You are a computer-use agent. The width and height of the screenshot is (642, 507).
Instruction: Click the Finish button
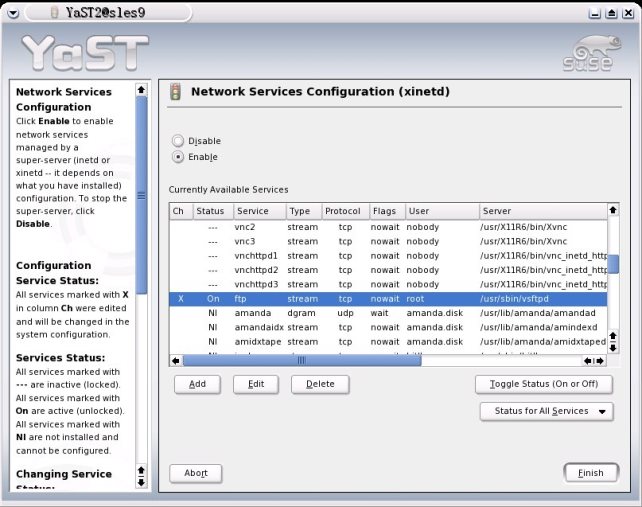pos(591,473)
